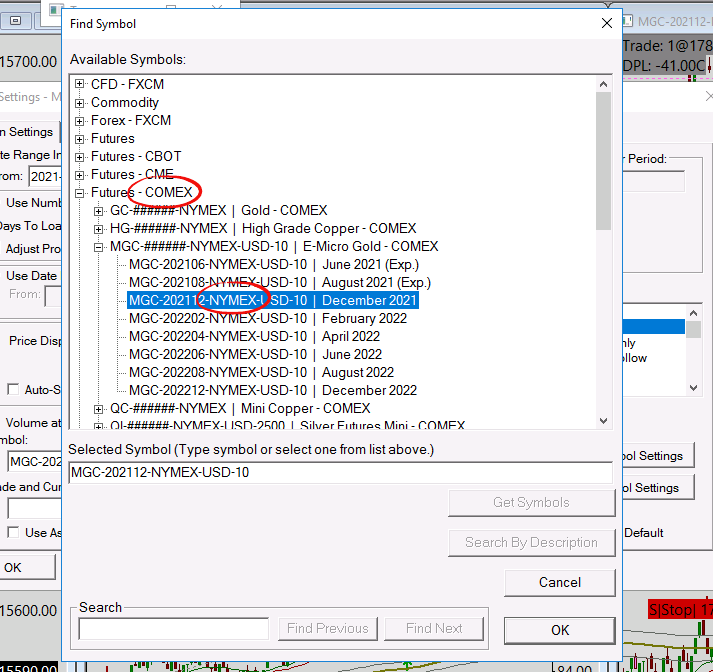Collapse the Futures - COMEX node
Image resolution: width=713 pixels, height=672 pixels.
click(80, 193)
